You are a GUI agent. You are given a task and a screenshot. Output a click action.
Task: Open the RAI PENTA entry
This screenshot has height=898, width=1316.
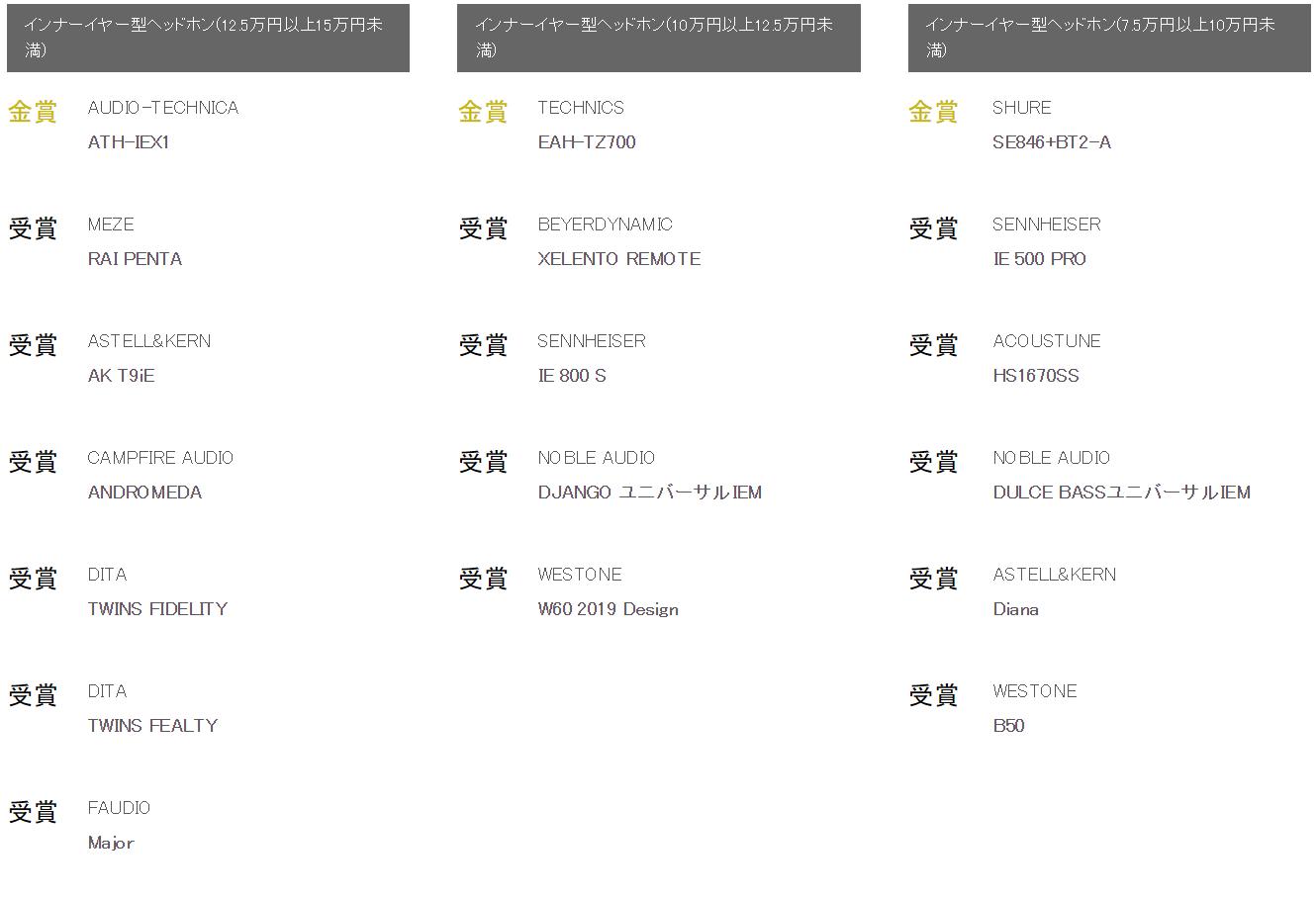(x=135, y=259)
